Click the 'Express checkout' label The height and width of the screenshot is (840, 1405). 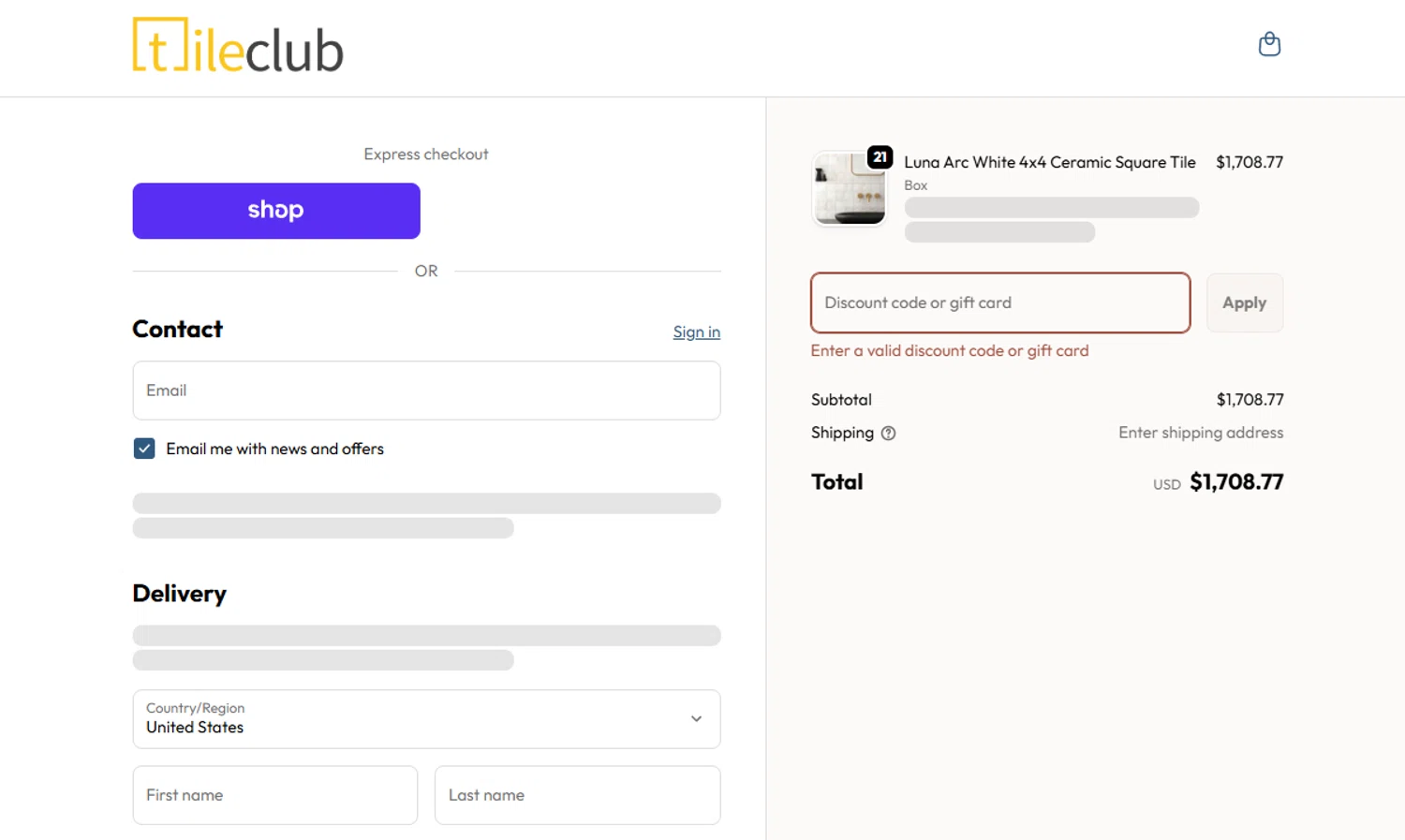point(426,154)
